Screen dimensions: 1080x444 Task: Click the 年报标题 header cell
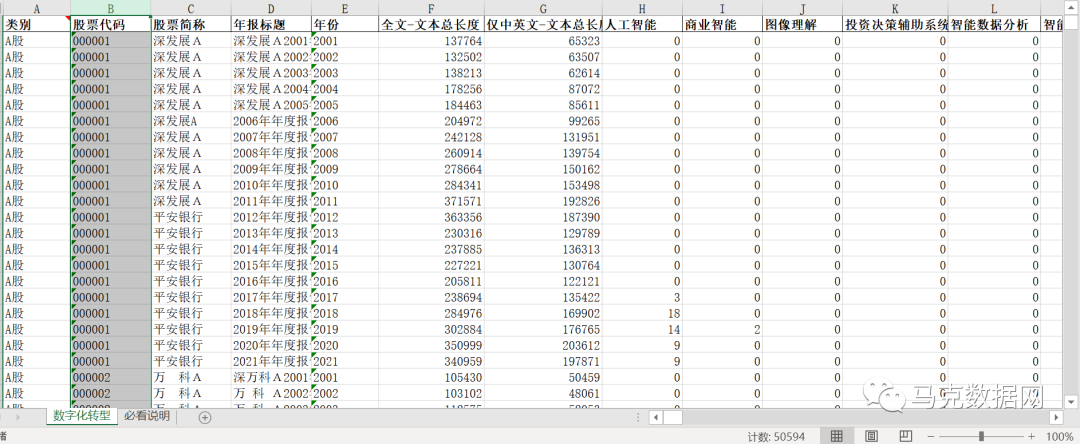[x=271, y=24]
